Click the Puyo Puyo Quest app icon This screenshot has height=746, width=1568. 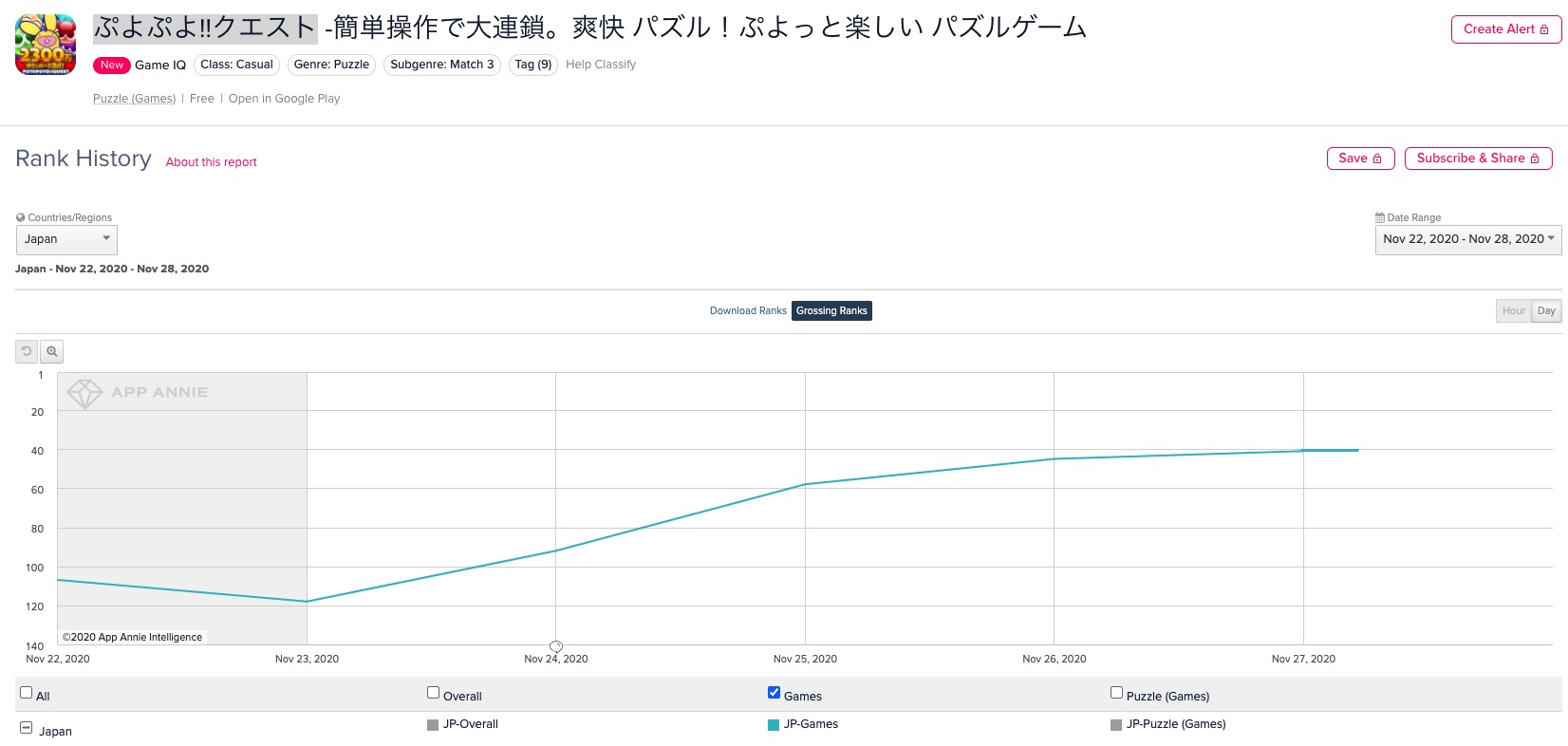(x=46, y=45)
